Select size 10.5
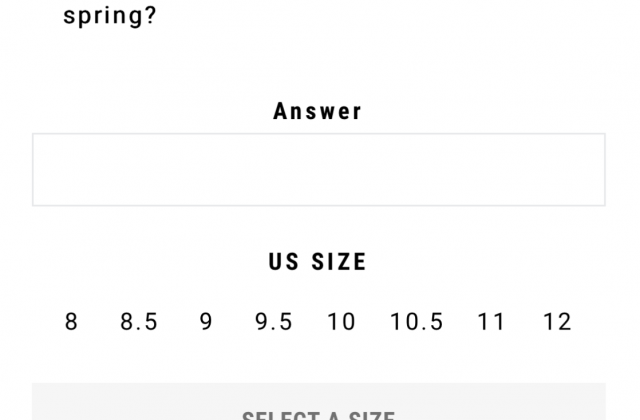This screenshot has height=420, width=640. click(416, 322)
